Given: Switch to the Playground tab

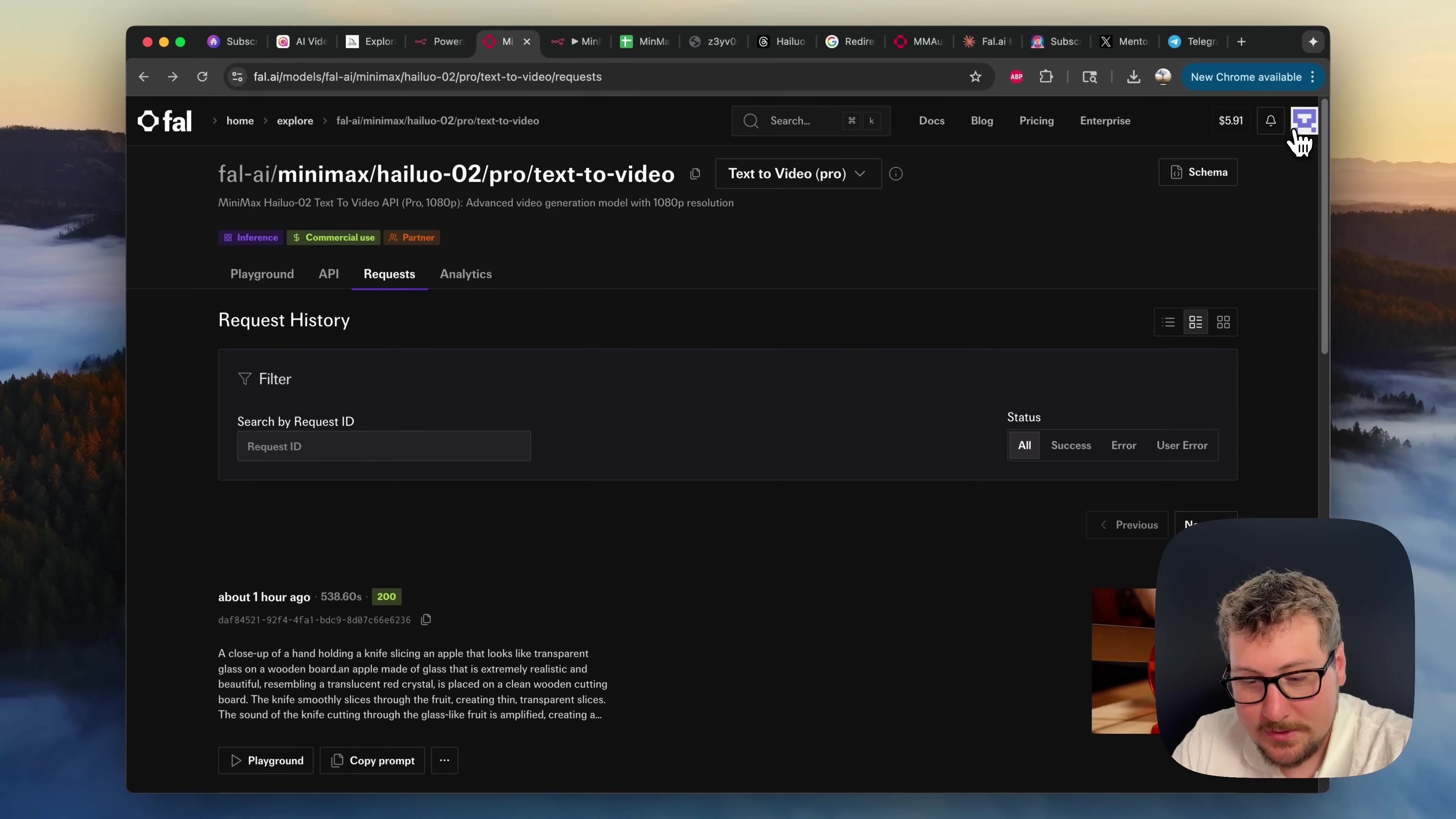Looking at the screenshot, I should point(262,274).
